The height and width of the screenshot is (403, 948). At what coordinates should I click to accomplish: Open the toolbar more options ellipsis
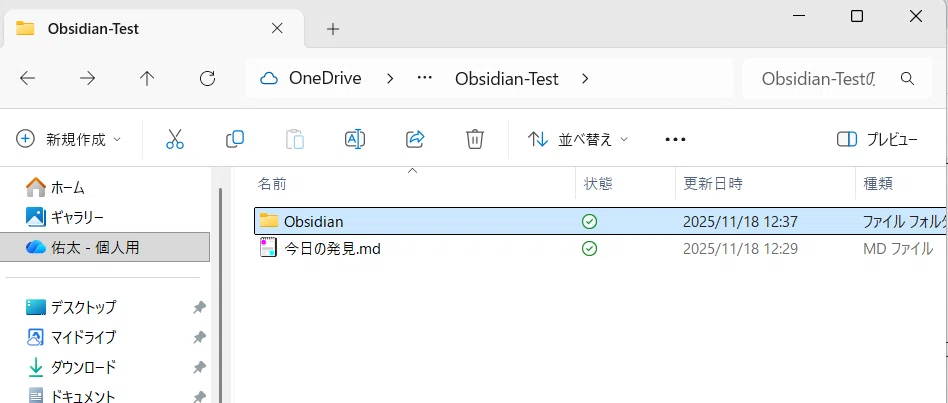pos(675,140)
